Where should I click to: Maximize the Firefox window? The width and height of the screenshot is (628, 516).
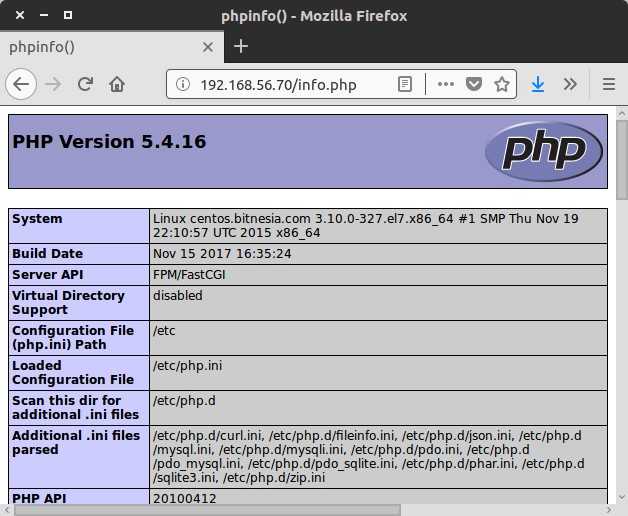(68, 15)
